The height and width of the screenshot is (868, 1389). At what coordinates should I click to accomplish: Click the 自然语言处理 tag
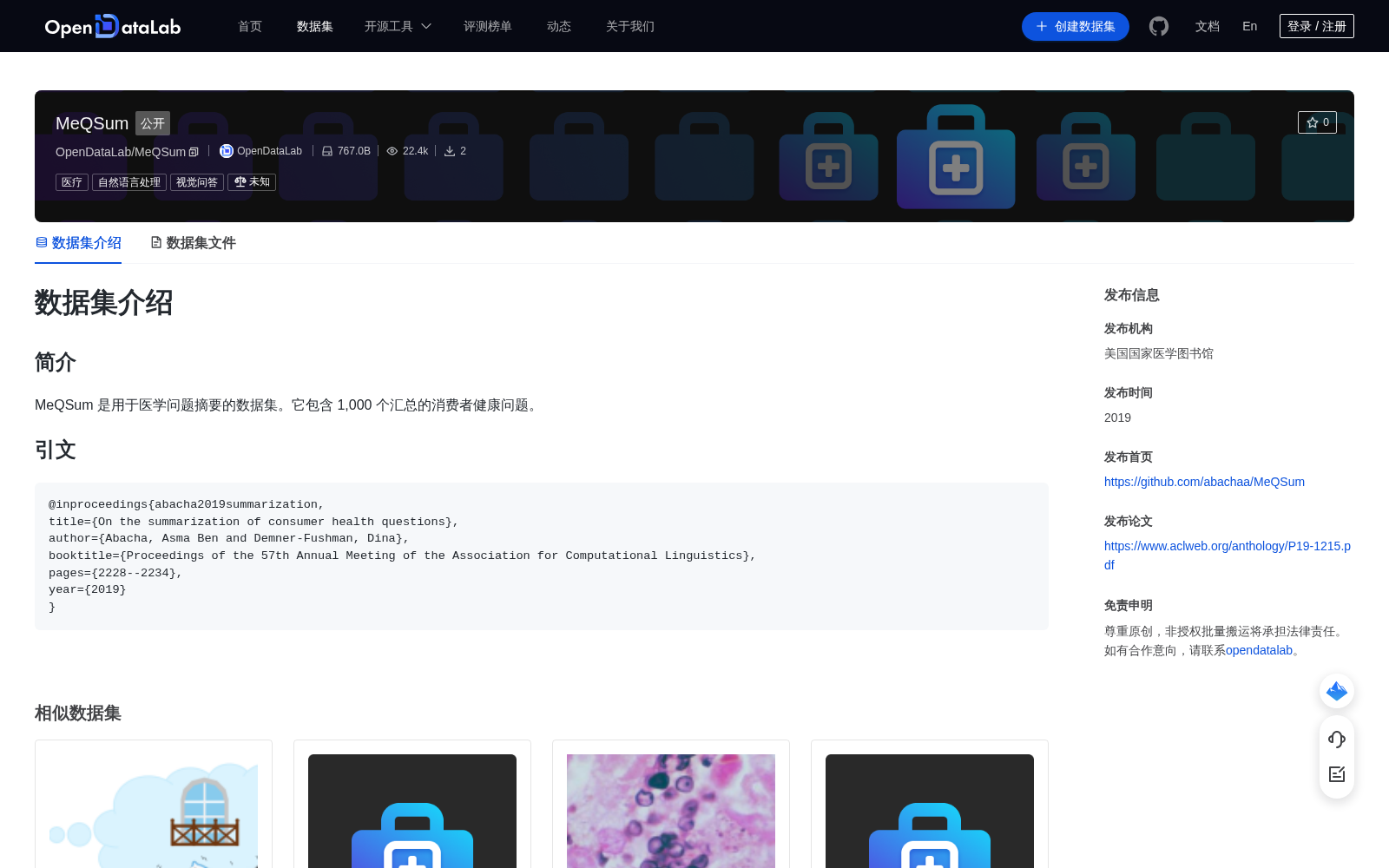(x=129, y=182)
